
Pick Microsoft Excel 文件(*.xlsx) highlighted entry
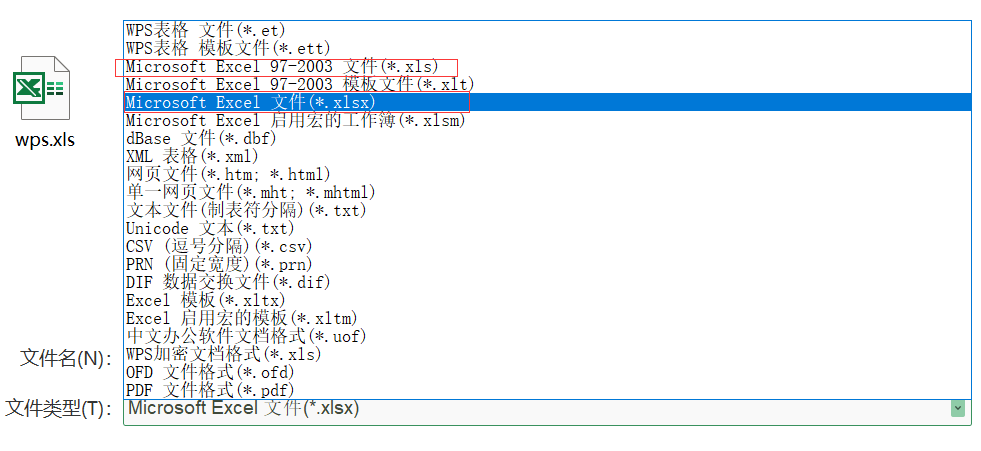pyautogui.click(x=547, y=102)
